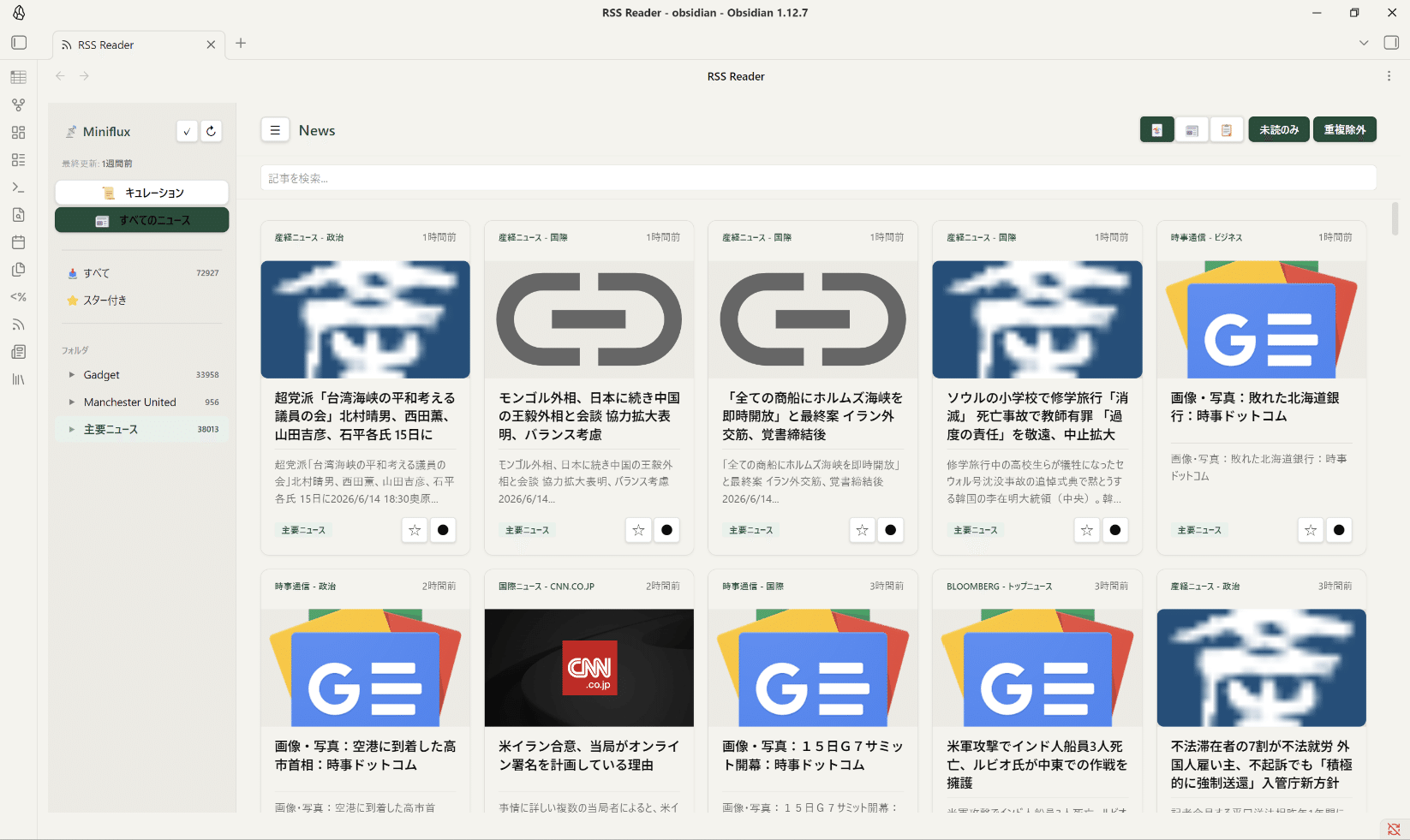The height and width of the screenshot is (840, 1410).
Task: Open スター付き starred items
Action: [142, 301]
